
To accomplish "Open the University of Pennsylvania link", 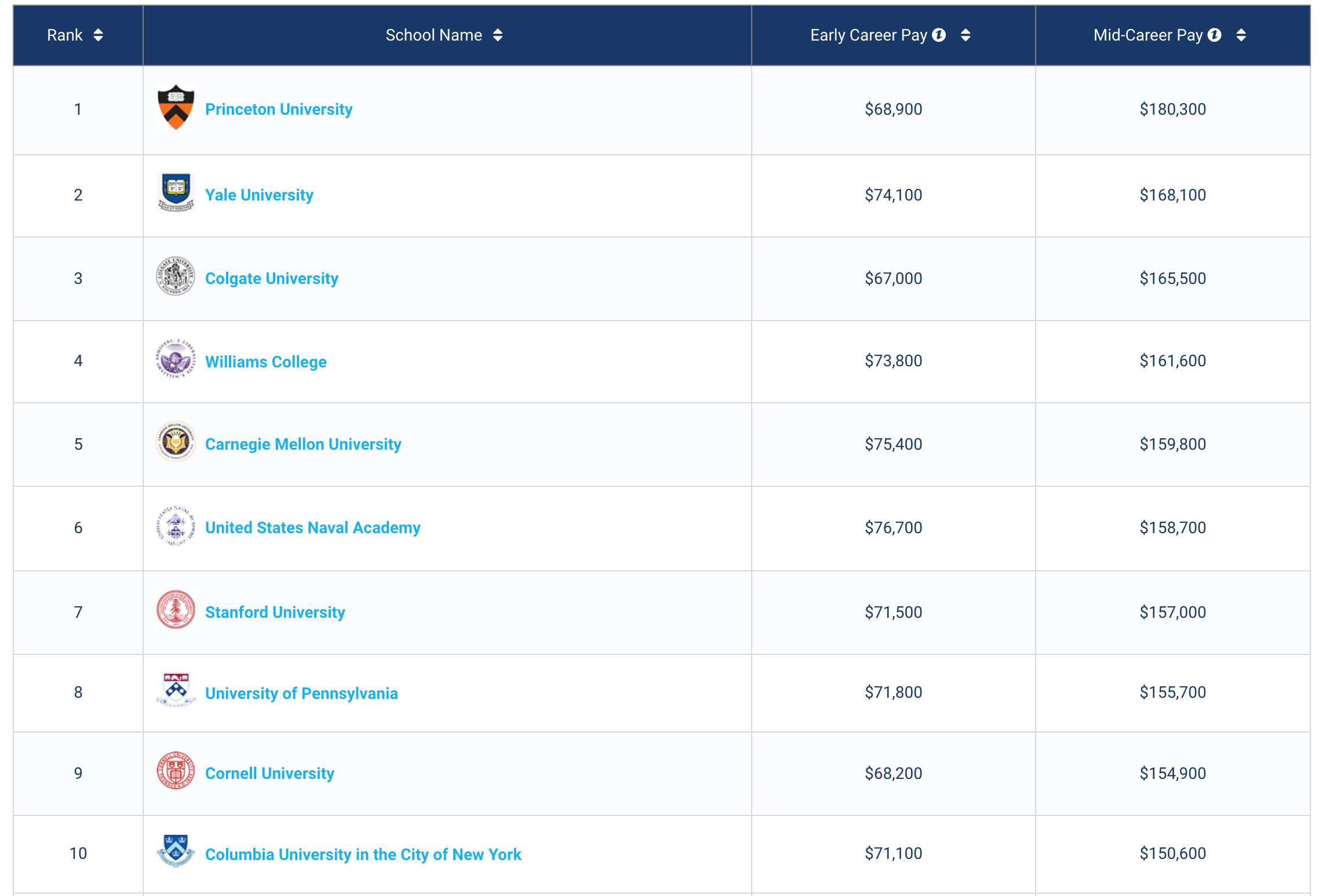I will [x=301, y=694].
